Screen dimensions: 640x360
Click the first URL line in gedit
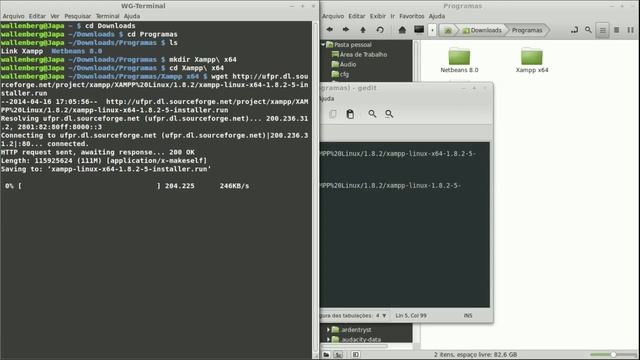tap(398, 153)
